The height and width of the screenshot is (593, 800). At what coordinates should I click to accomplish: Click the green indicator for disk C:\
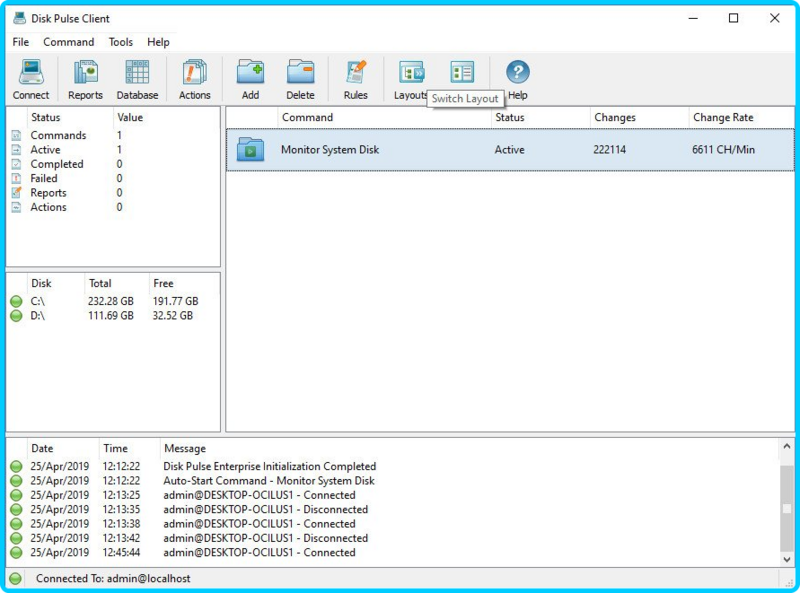point(16,302)
